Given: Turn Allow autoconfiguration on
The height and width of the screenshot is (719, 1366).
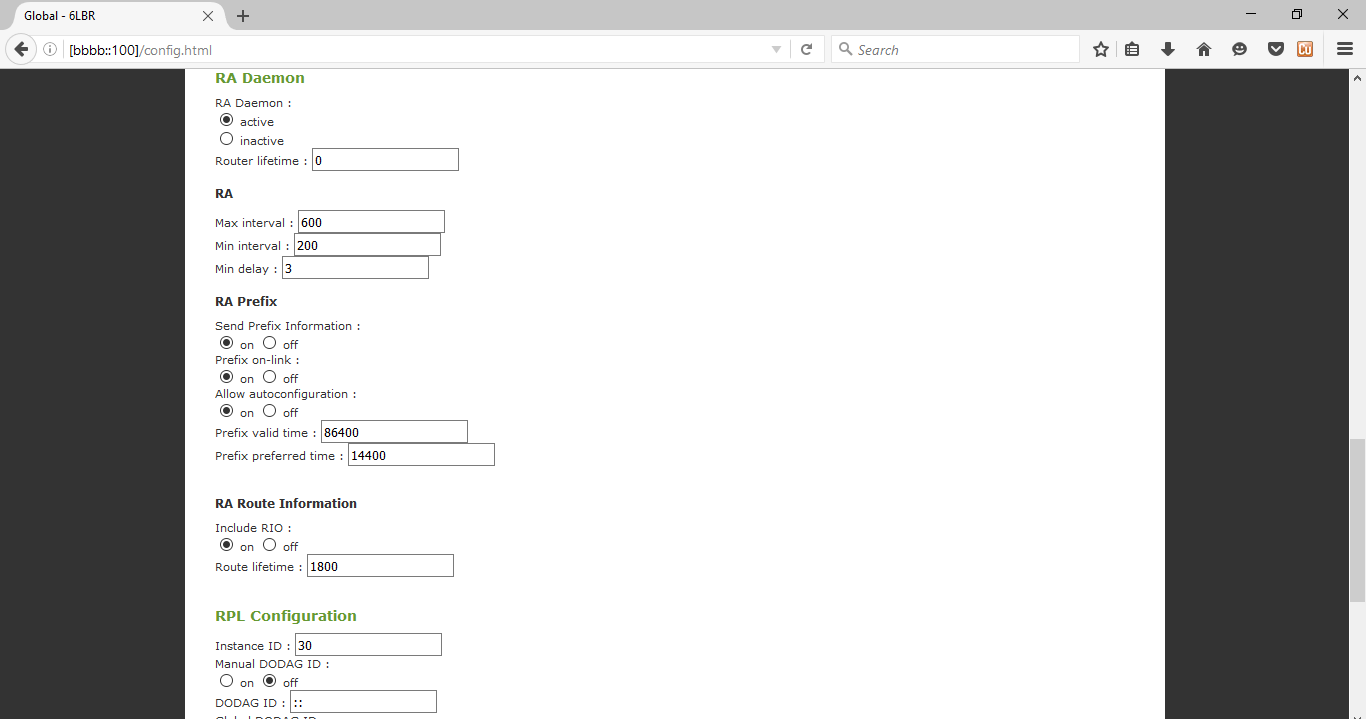Looking at the screenshot, I should (x=226, y=411).
